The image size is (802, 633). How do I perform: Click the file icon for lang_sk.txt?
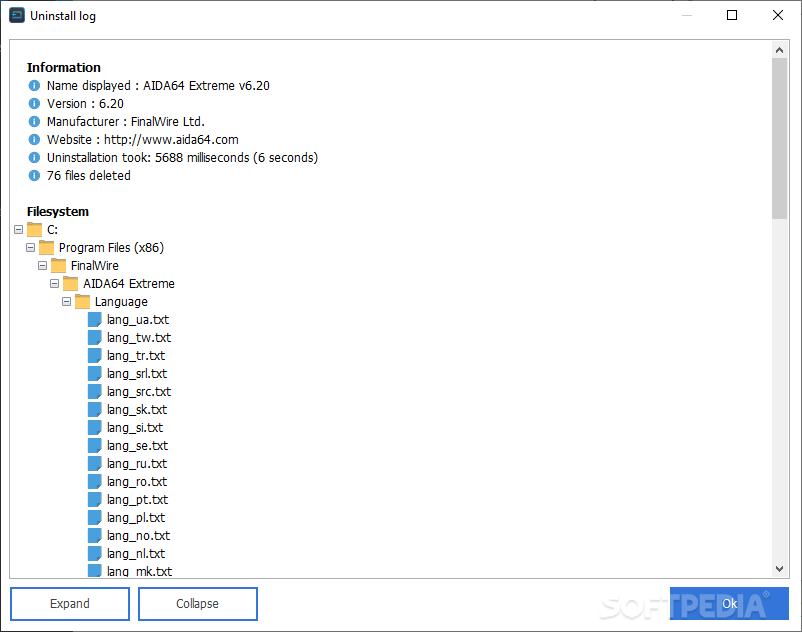coord(95,409)
